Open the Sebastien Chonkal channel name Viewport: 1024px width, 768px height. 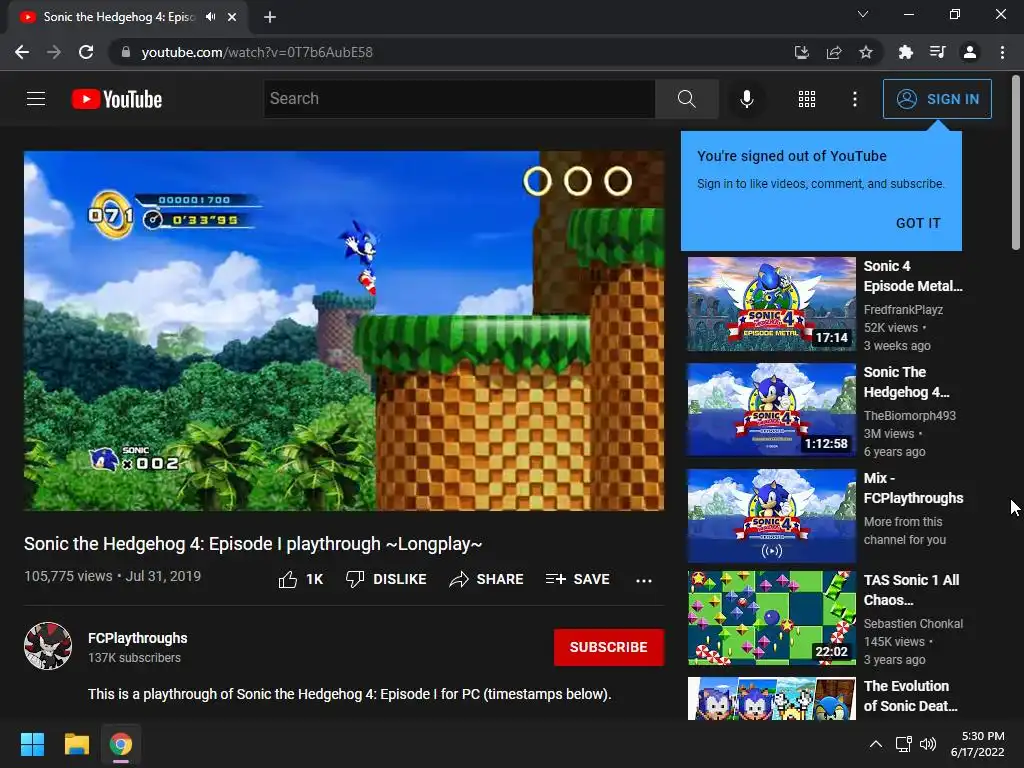coord(913,624)
